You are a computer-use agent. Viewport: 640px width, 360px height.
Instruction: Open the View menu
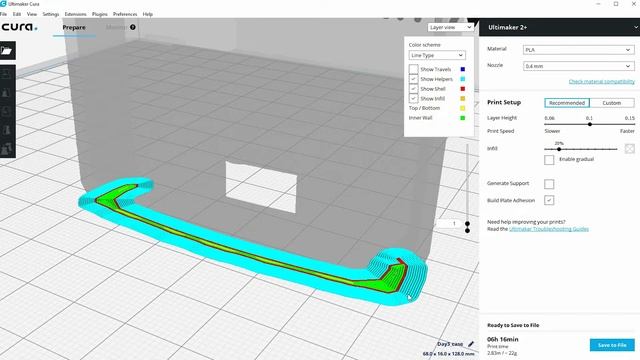click(32, 14)
